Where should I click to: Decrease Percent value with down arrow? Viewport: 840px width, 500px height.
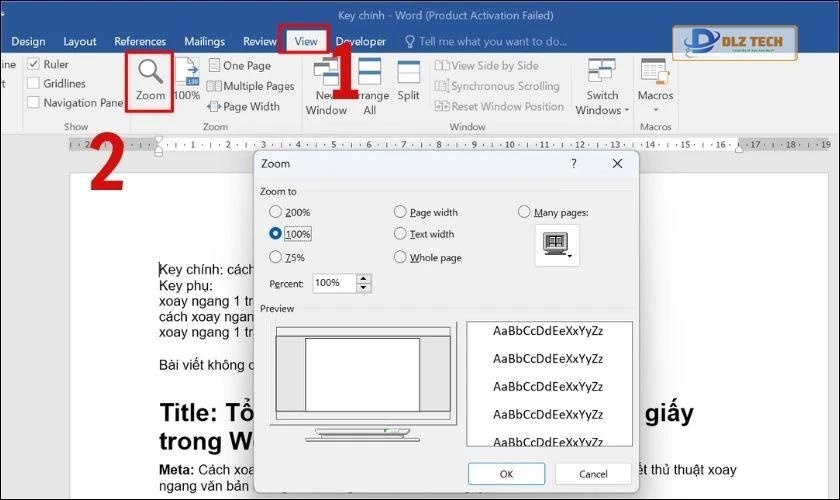tap(364, 287)
